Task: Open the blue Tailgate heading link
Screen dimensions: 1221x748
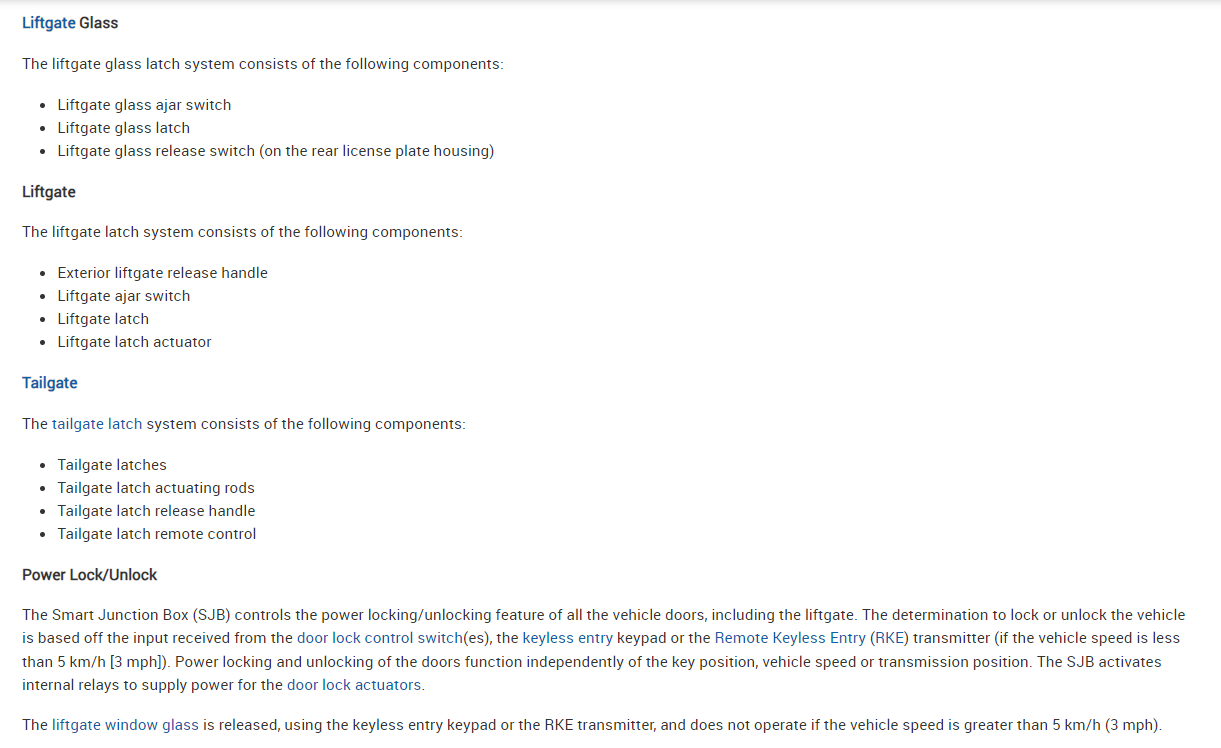Action: pos(49,383)
